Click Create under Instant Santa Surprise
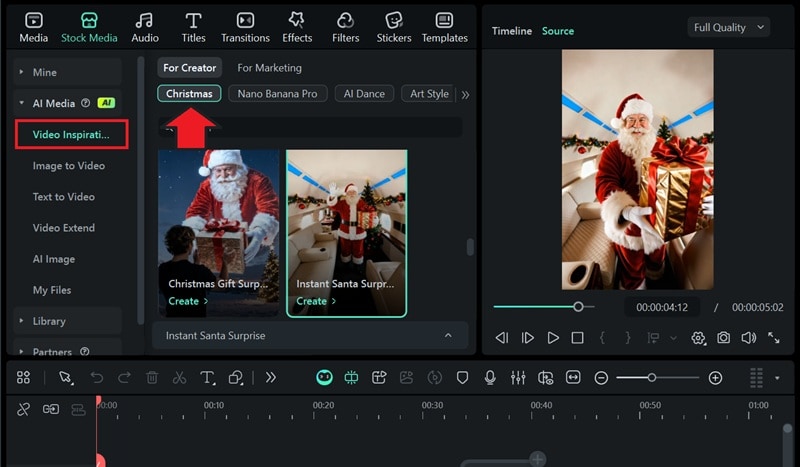Viewport: 800px width, 467px height. (x=316, y=301)
